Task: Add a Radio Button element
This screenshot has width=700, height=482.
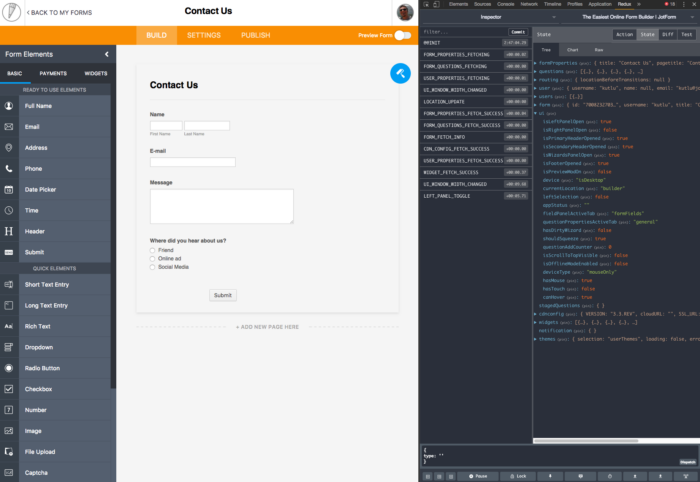Action: (55, 368)
